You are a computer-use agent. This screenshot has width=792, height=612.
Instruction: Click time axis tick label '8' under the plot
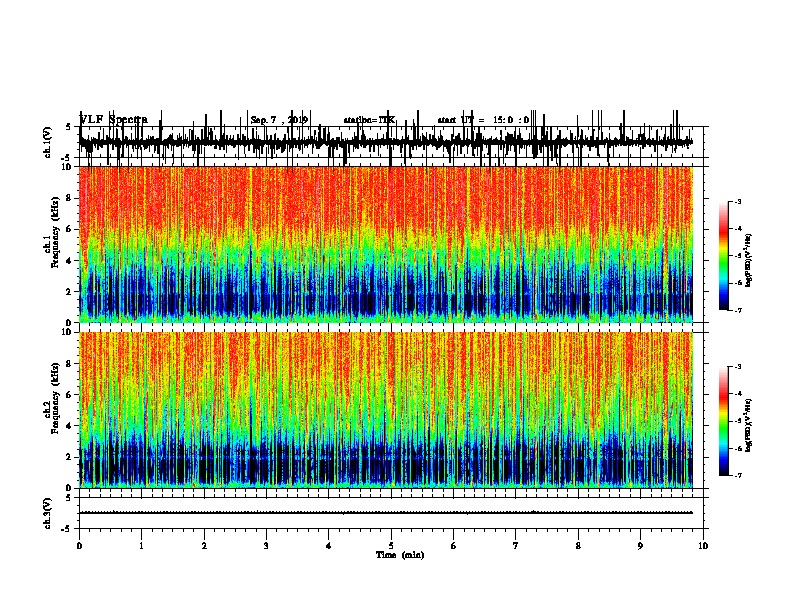click(578, 546)
